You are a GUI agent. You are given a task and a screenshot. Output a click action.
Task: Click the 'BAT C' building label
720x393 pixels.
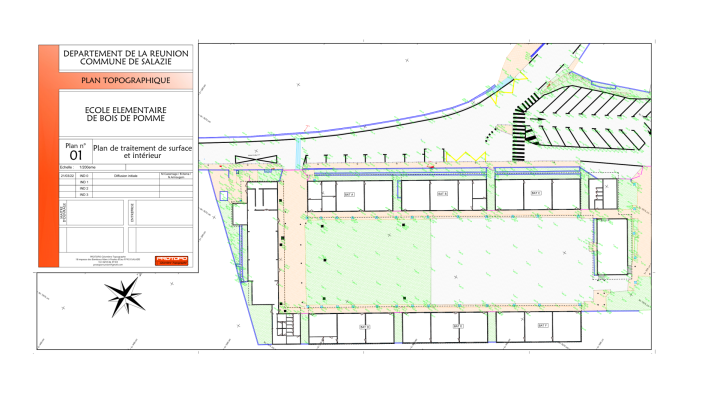[x=536, y=193]
